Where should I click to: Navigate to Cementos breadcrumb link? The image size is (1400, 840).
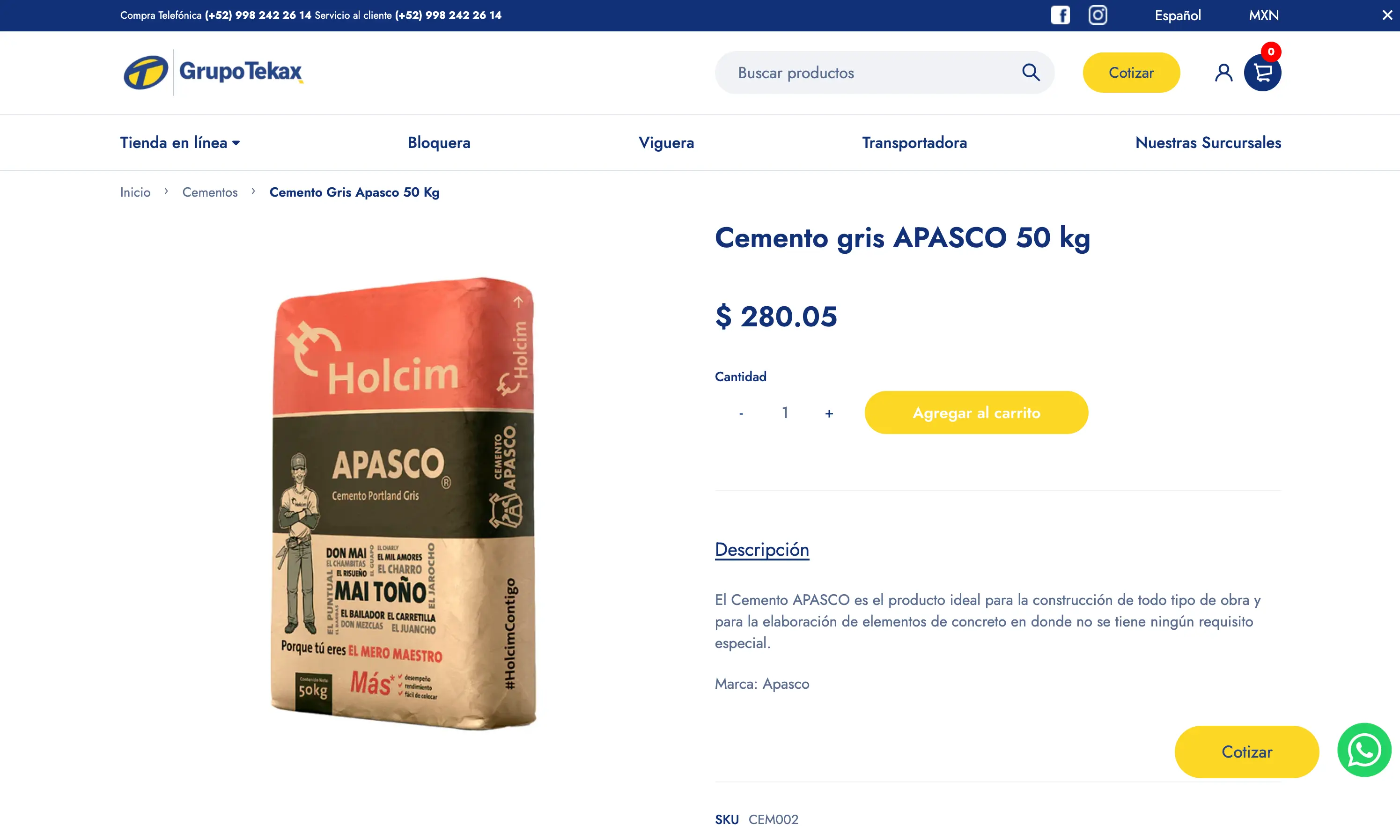[x=210, y=192]
